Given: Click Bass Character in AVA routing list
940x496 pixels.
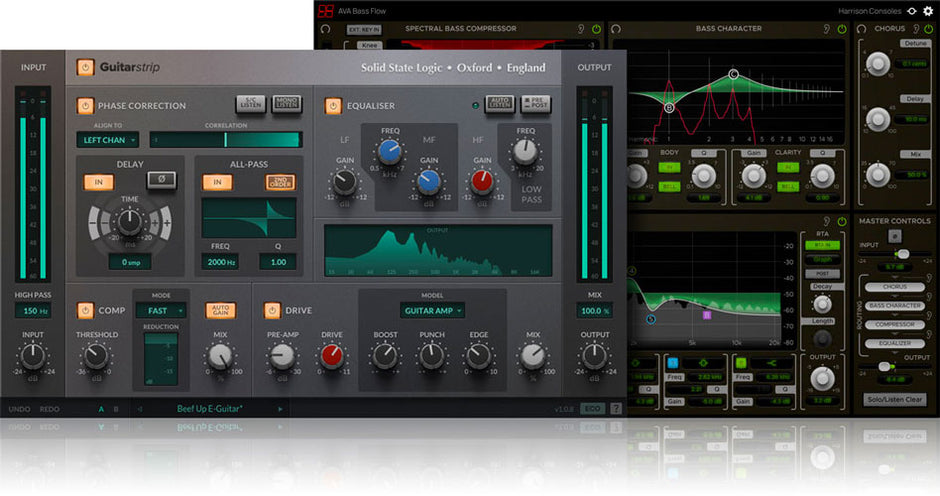Looking at the screenshot, I should click(894, 305).
